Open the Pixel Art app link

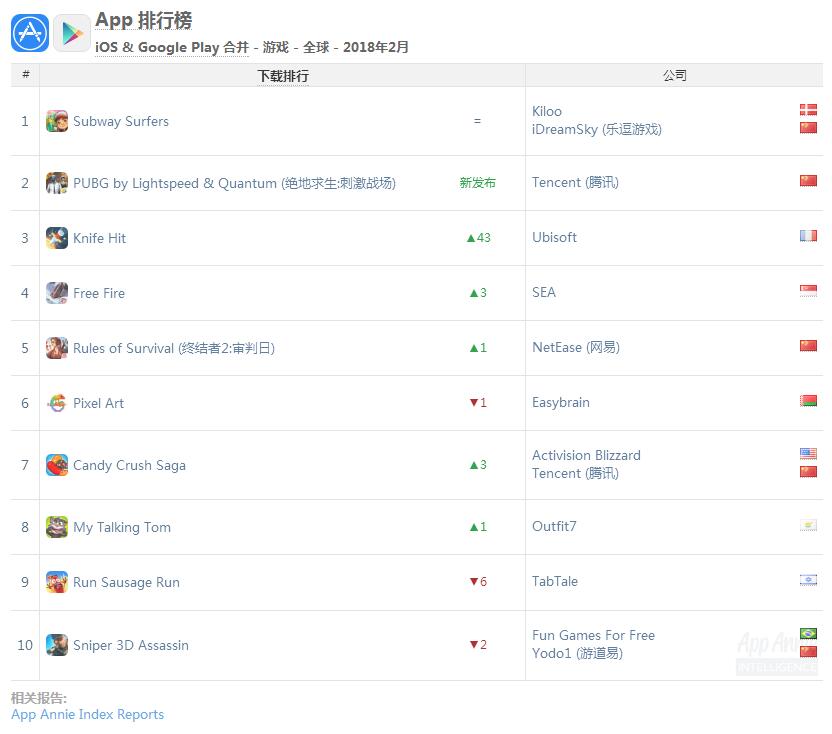click(x=99, y=404)
